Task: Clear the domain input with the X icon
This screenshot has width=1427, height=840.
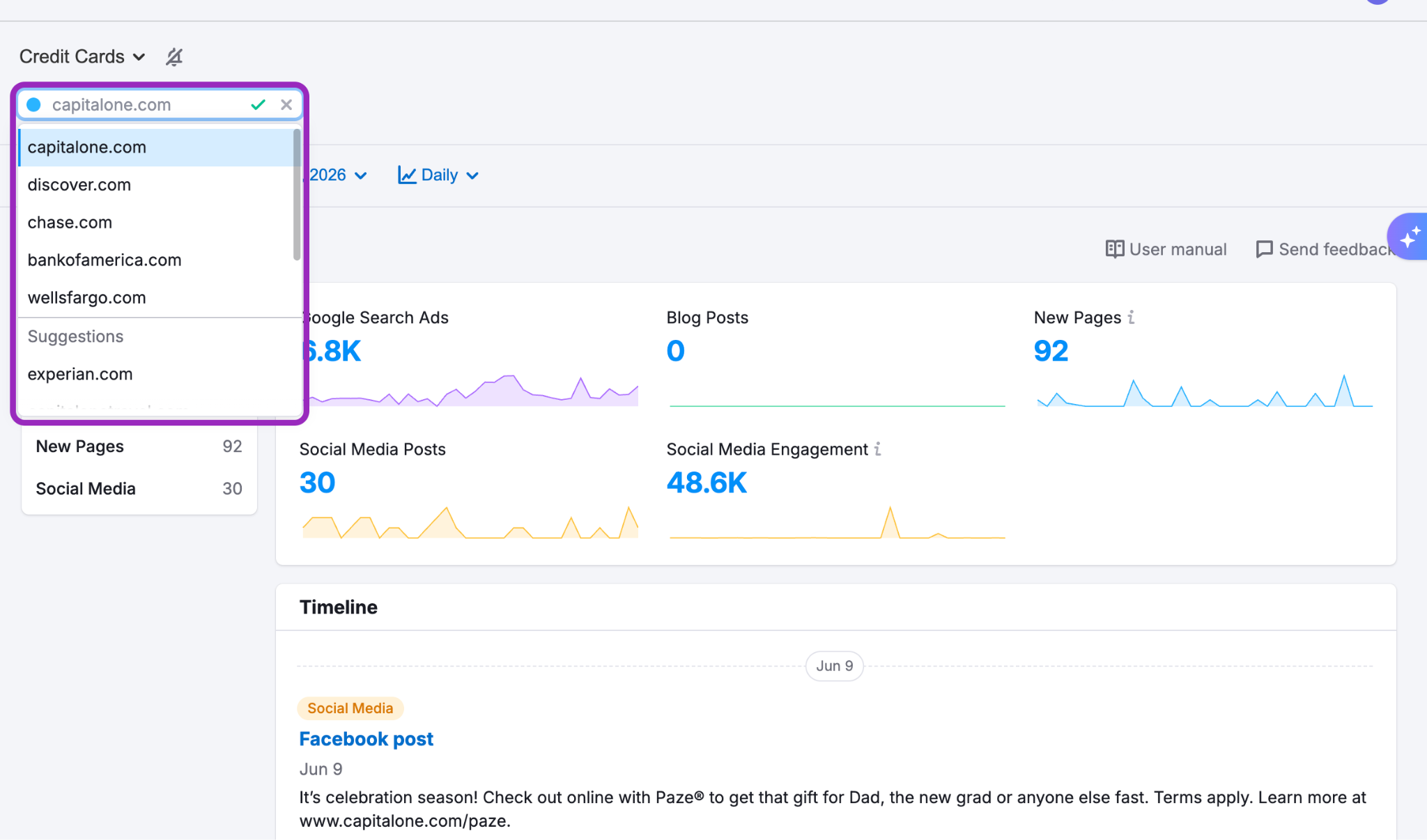Action: pyautogui.click(x=286, y=105)
